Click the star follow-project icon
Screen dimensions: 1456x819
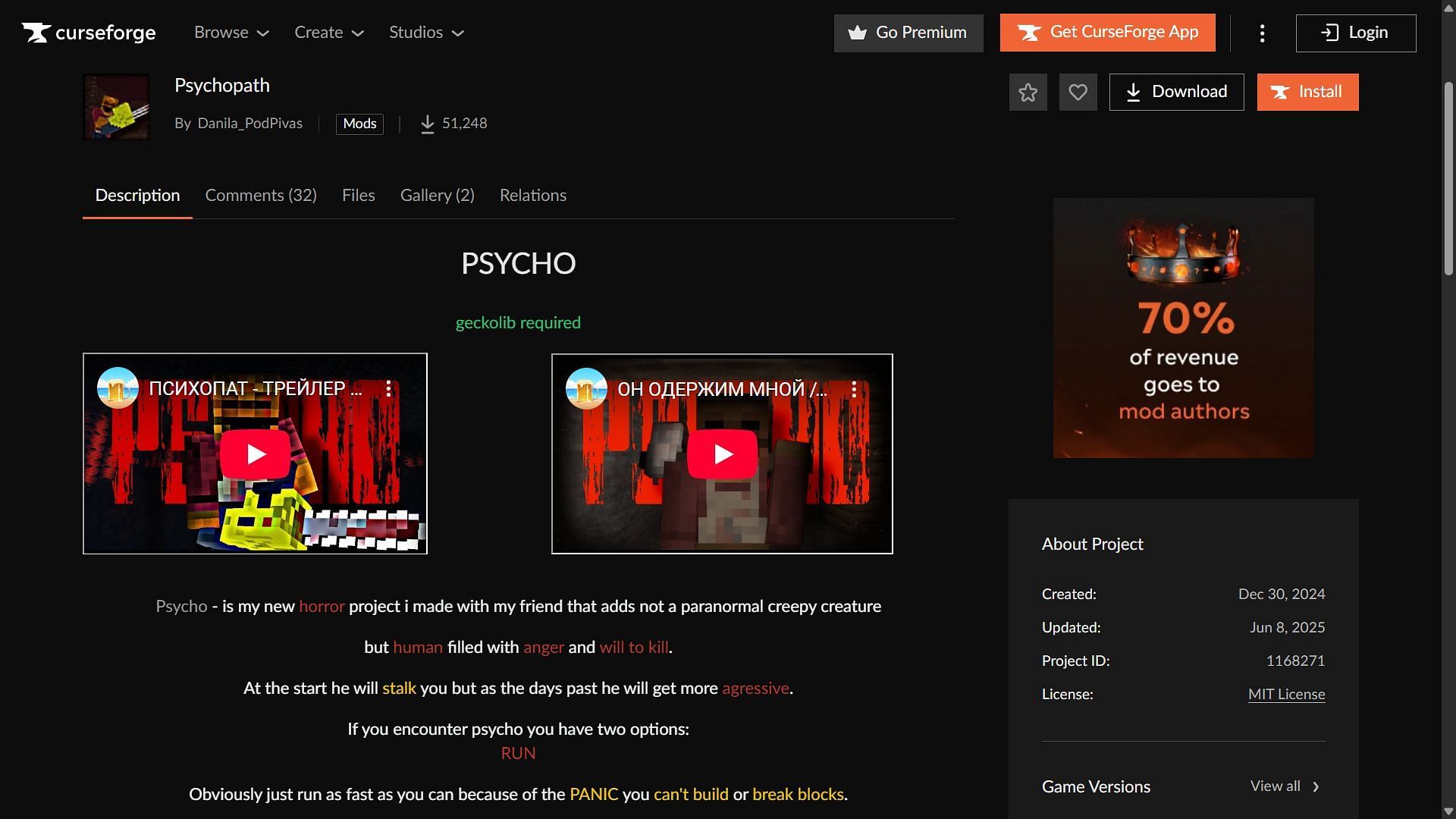pyautogui.click(x=1028, y=93)
